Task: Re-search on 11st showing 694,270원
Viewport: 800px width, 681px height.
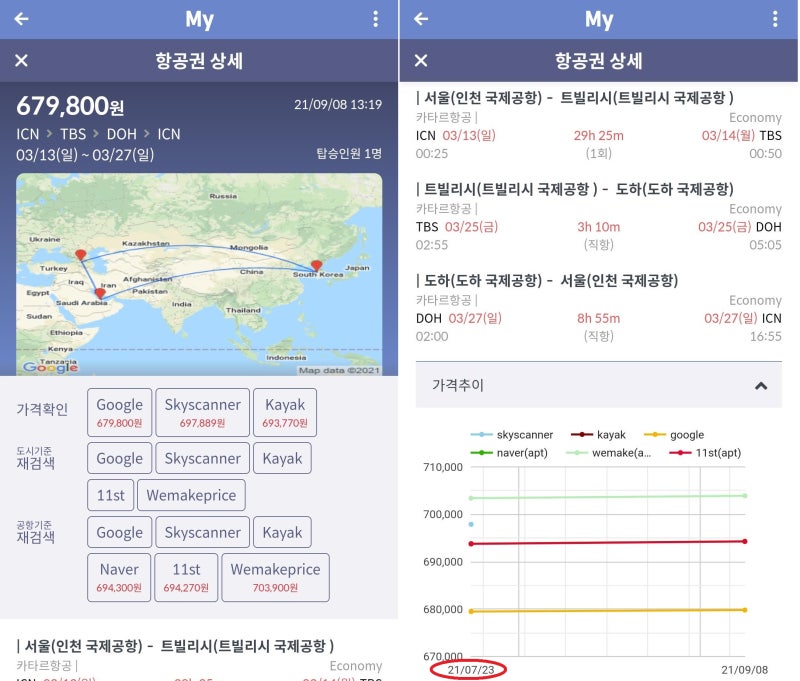Action: pyautogui.click(x=186, y=577)
